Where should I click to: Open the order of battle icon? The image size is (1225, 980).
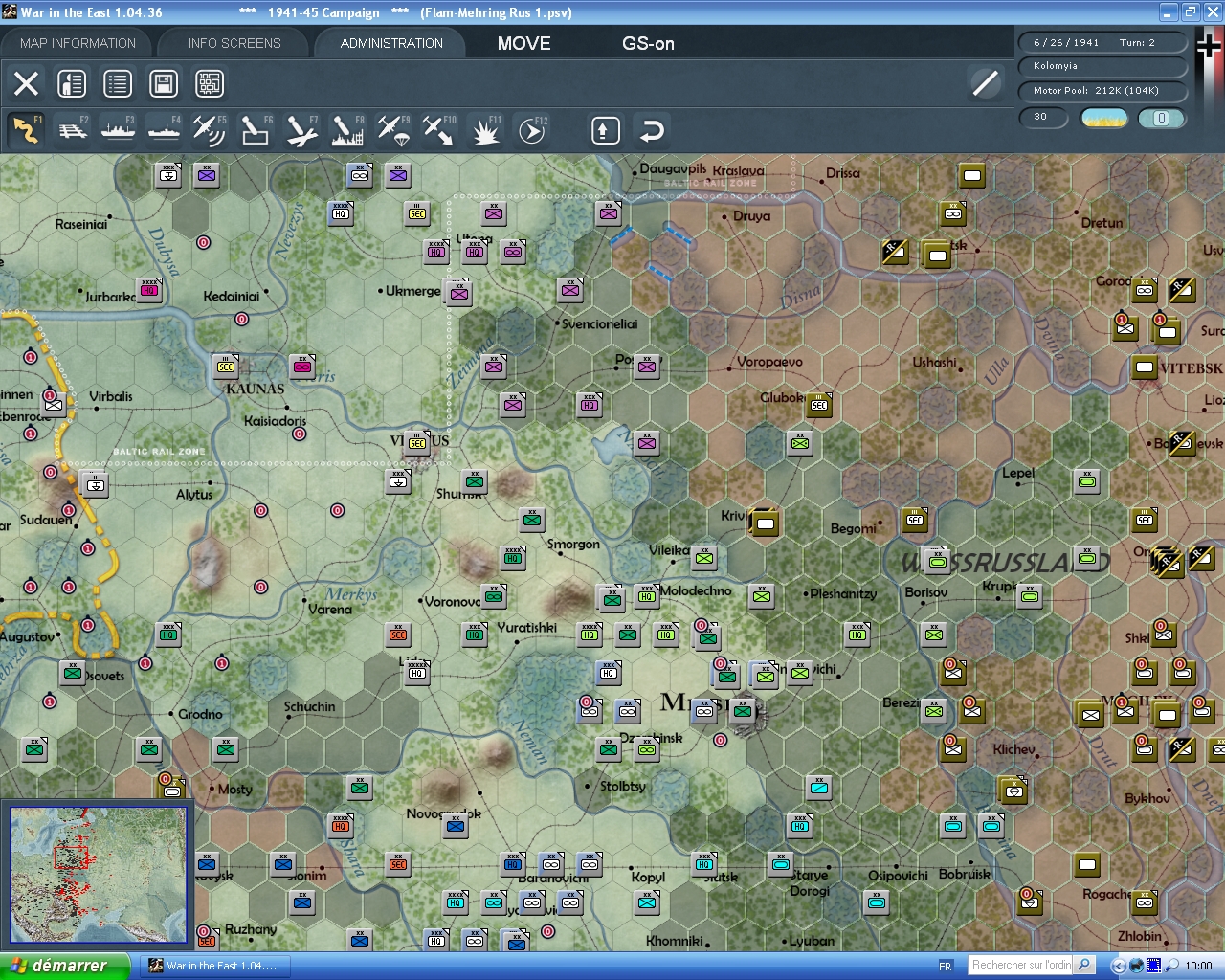(72, 83)
